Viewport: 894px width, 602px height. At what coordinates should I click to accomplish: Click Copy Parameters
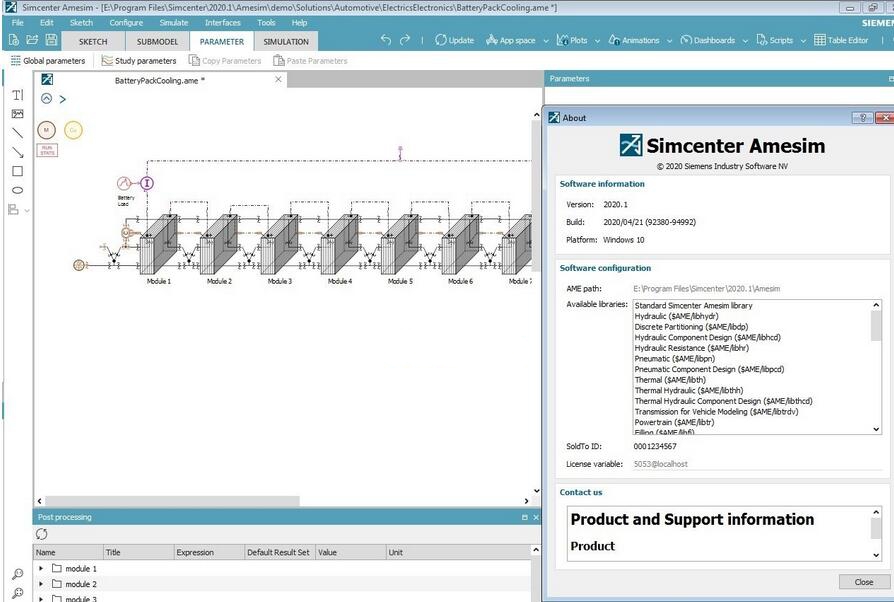(225, 60)
